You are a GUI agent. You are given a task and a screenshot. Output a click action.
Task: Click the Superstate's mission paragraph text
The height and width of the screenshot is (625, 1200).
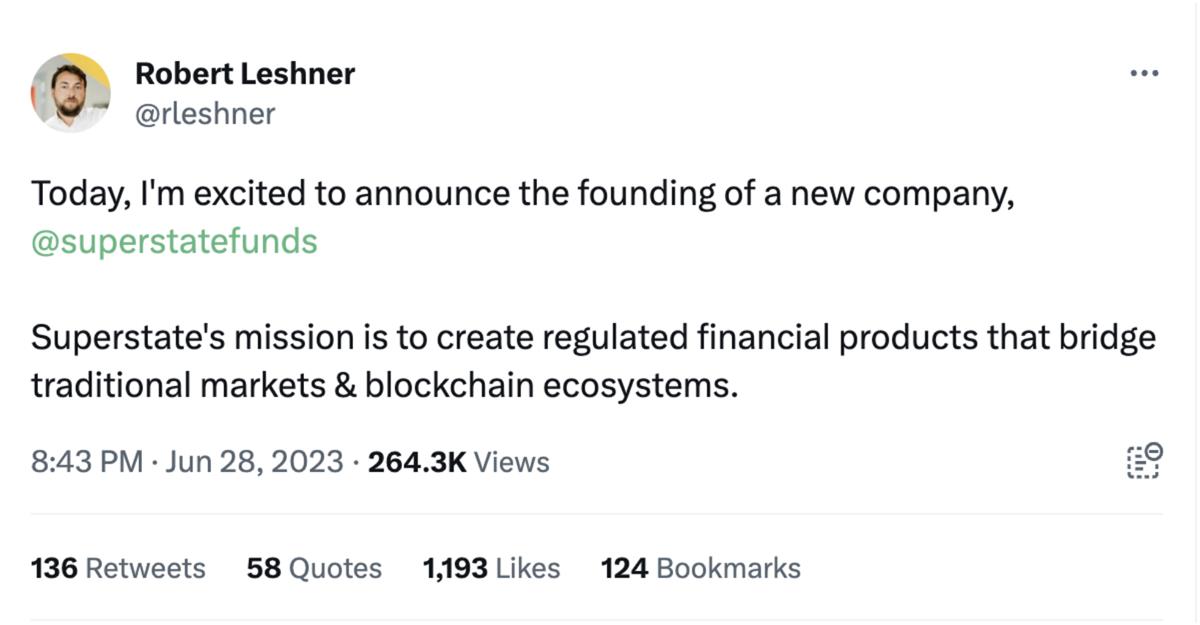[x=594, y=361]
